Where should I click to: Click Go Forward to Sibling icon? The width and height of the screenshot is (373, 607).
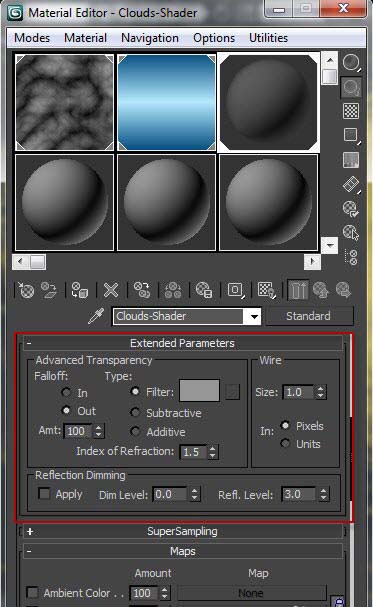(343, 290)
